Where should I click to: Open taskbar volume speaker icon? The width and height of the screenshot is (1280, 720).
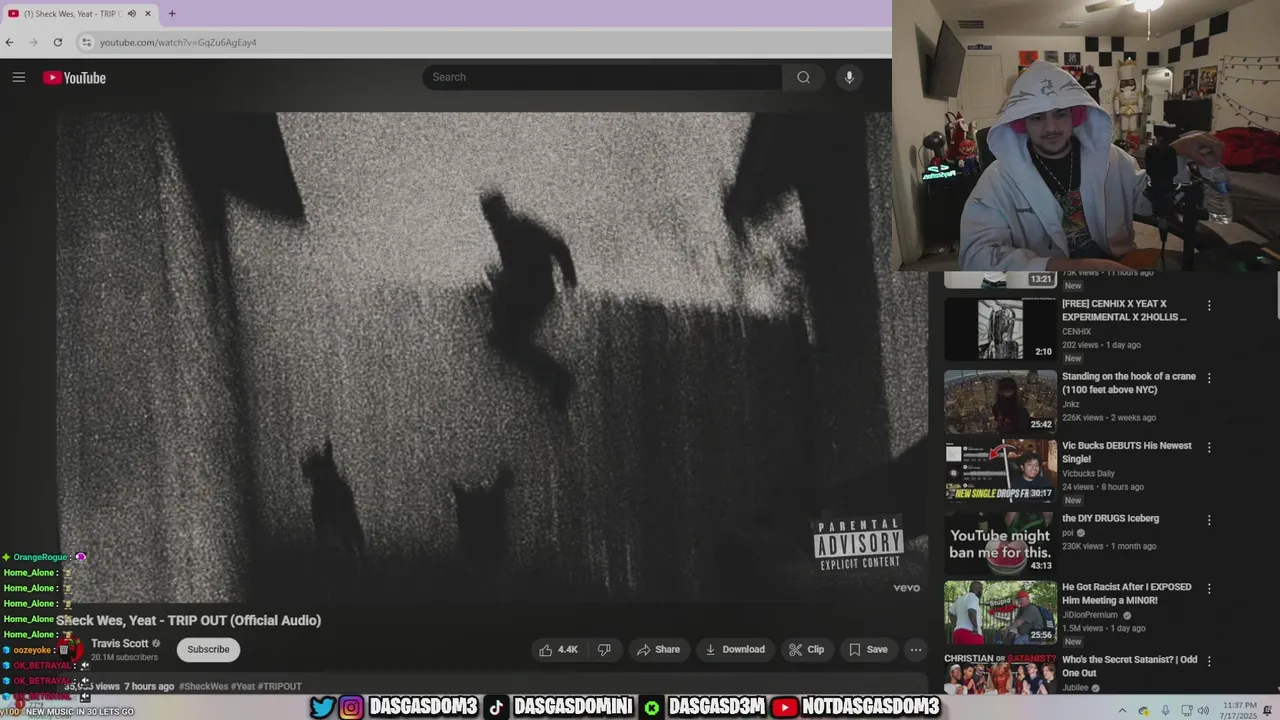tap(1203, 711)
